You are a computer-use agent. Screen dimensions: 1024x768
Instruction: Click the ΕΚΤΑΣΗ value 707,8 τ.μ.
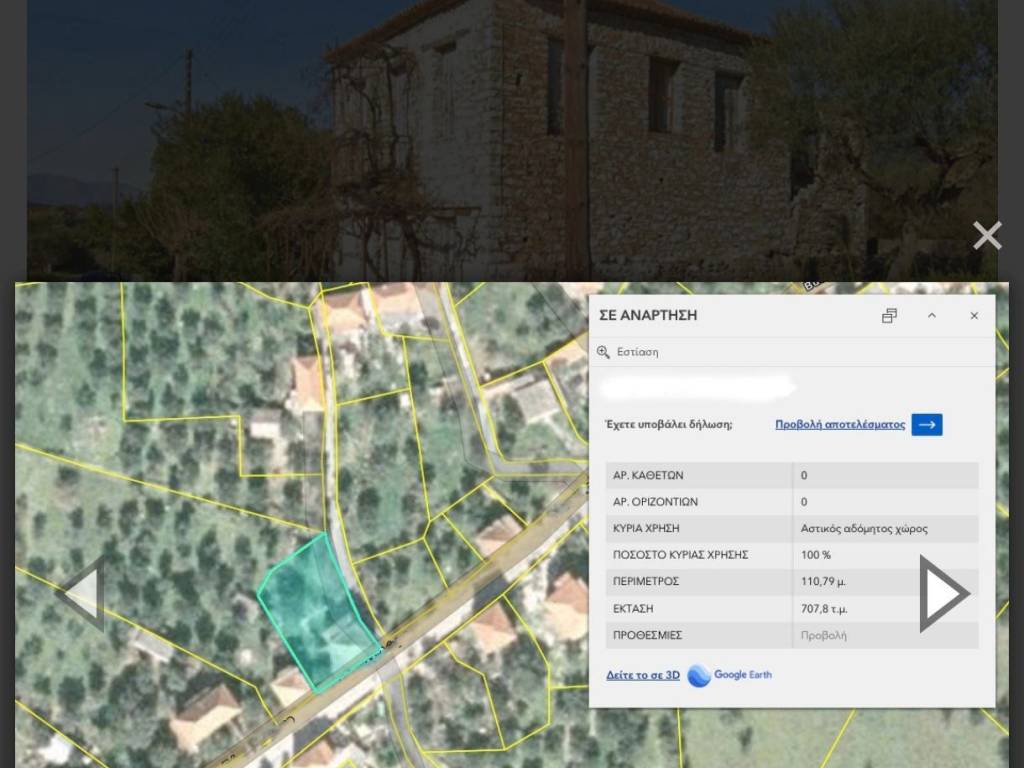point(825,608)
